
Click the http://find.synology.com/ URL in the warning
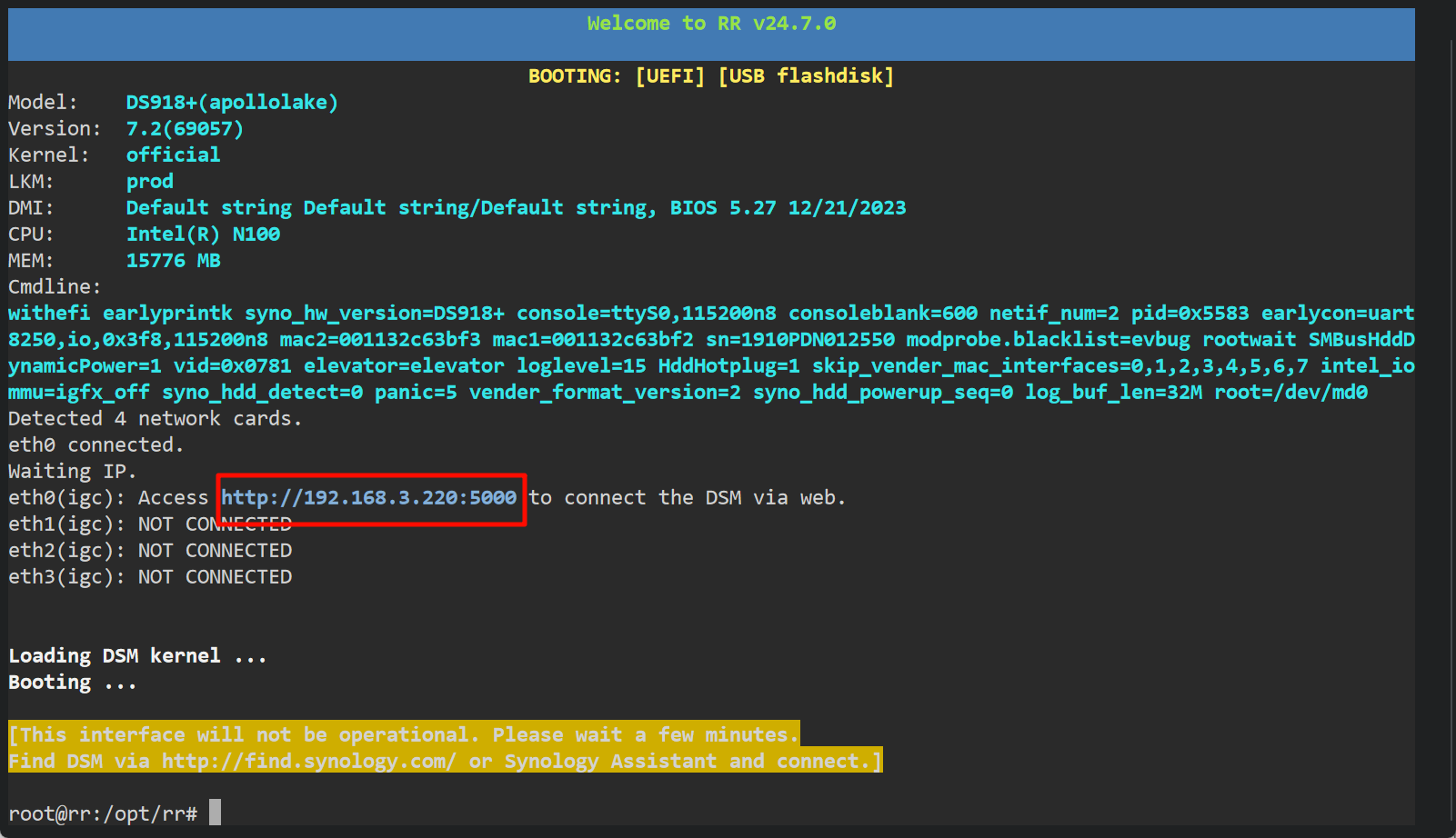click(x=309, y=762)
